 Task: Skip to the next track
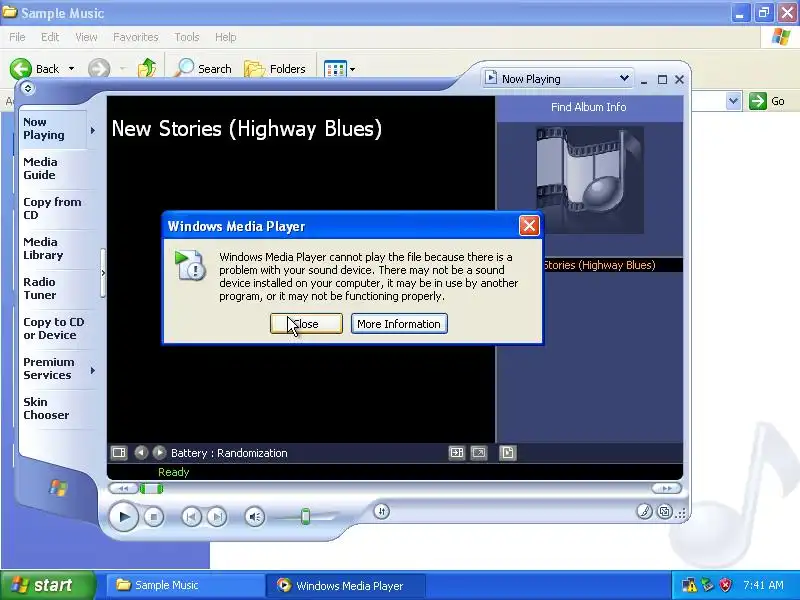(216, 517)
